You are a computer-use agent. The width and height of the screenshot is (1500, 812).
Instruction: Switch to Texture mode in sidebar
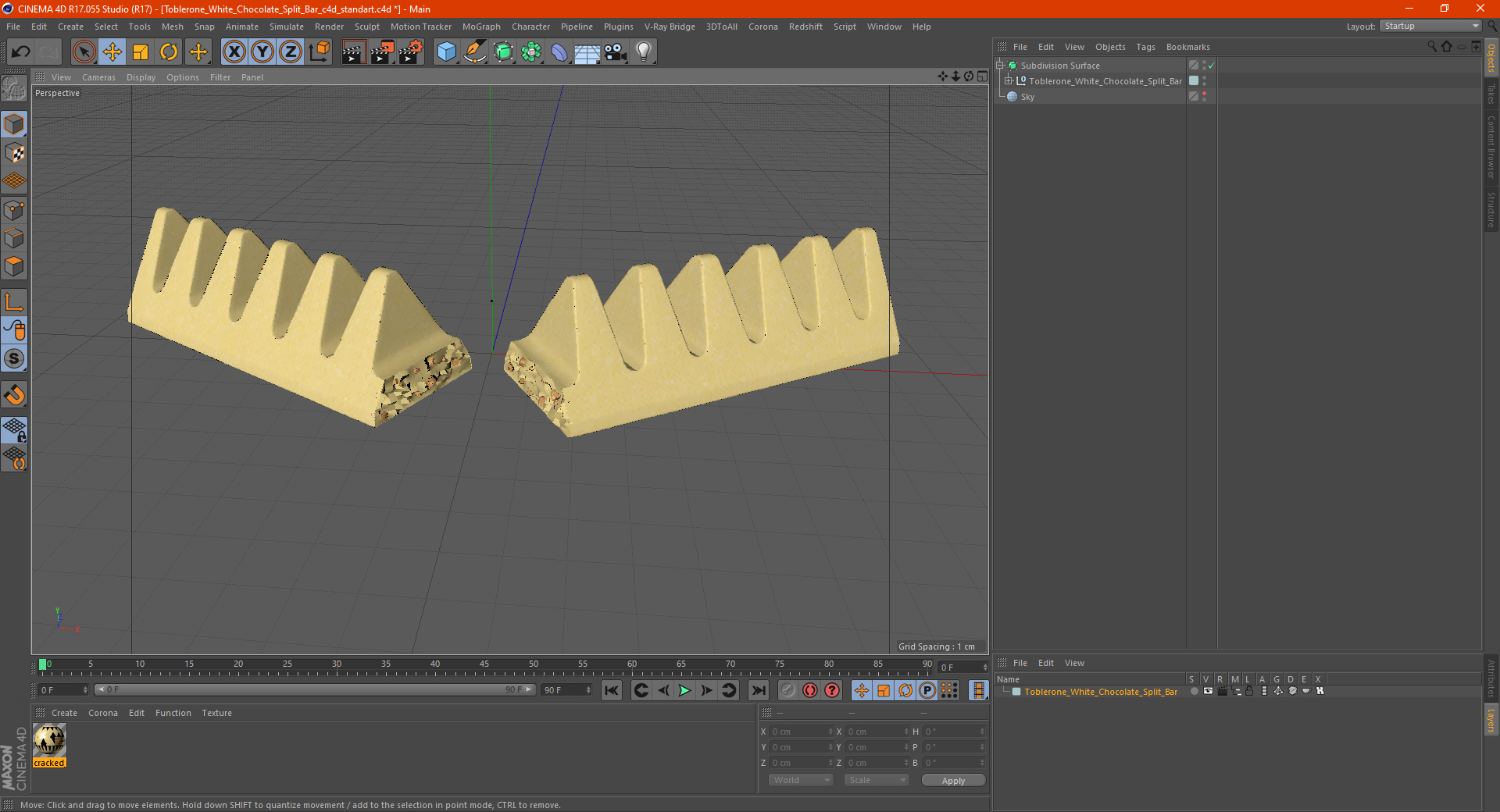point(14,153)
